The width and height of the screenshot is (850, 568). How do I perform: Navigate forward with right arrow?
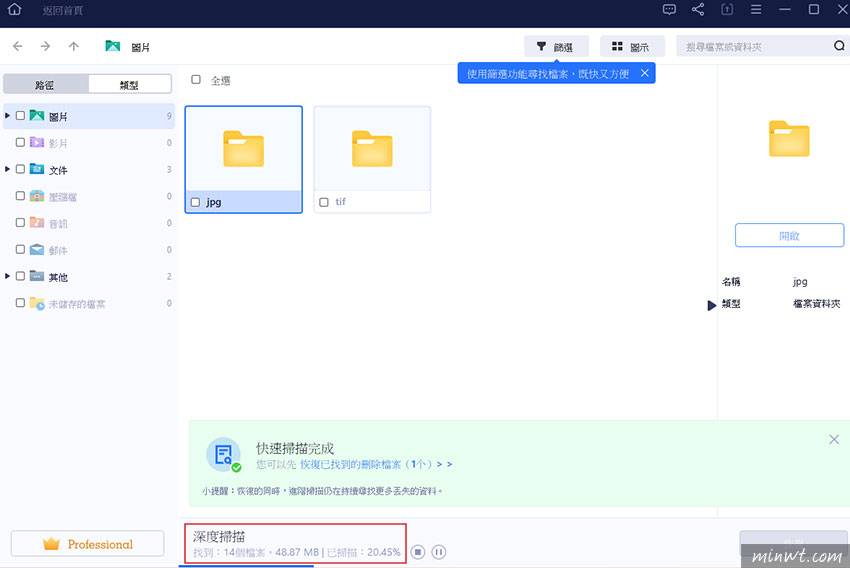point(46,47)
